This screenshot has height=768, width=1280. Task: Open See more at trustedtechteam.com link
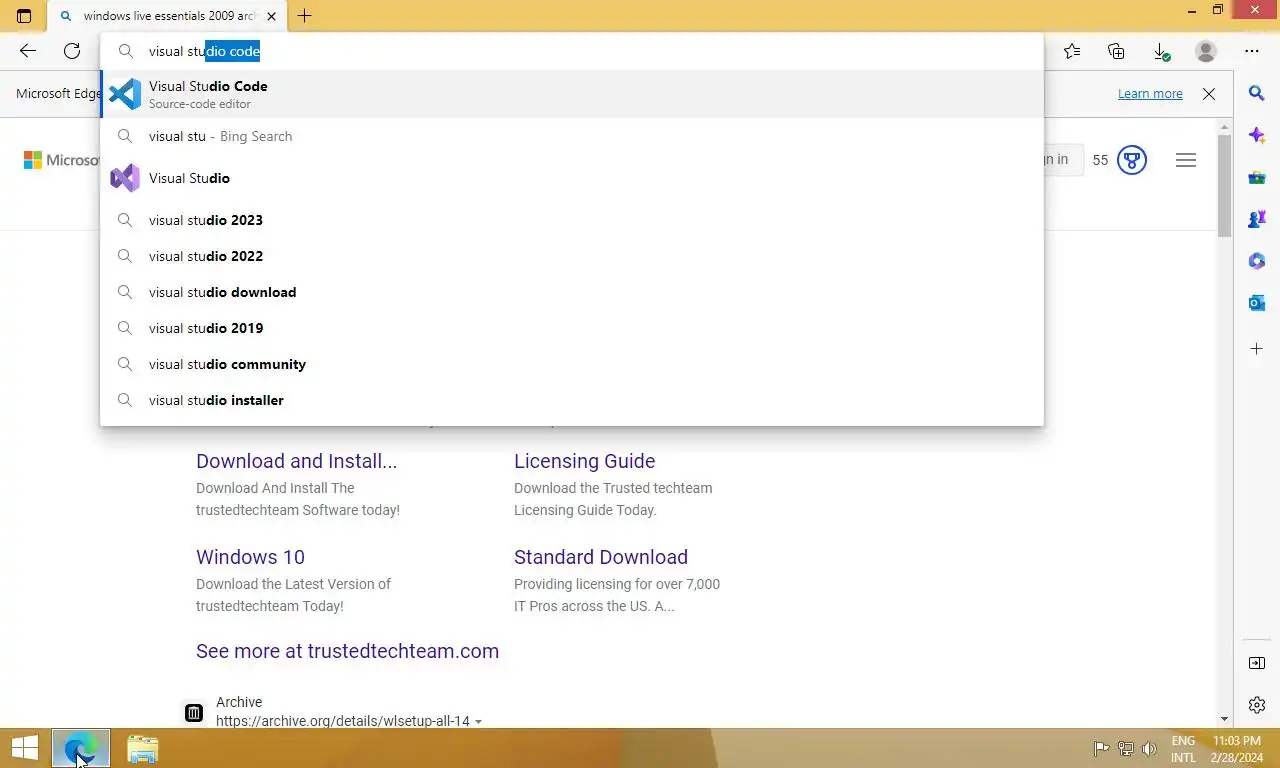(x=347, y=651)
